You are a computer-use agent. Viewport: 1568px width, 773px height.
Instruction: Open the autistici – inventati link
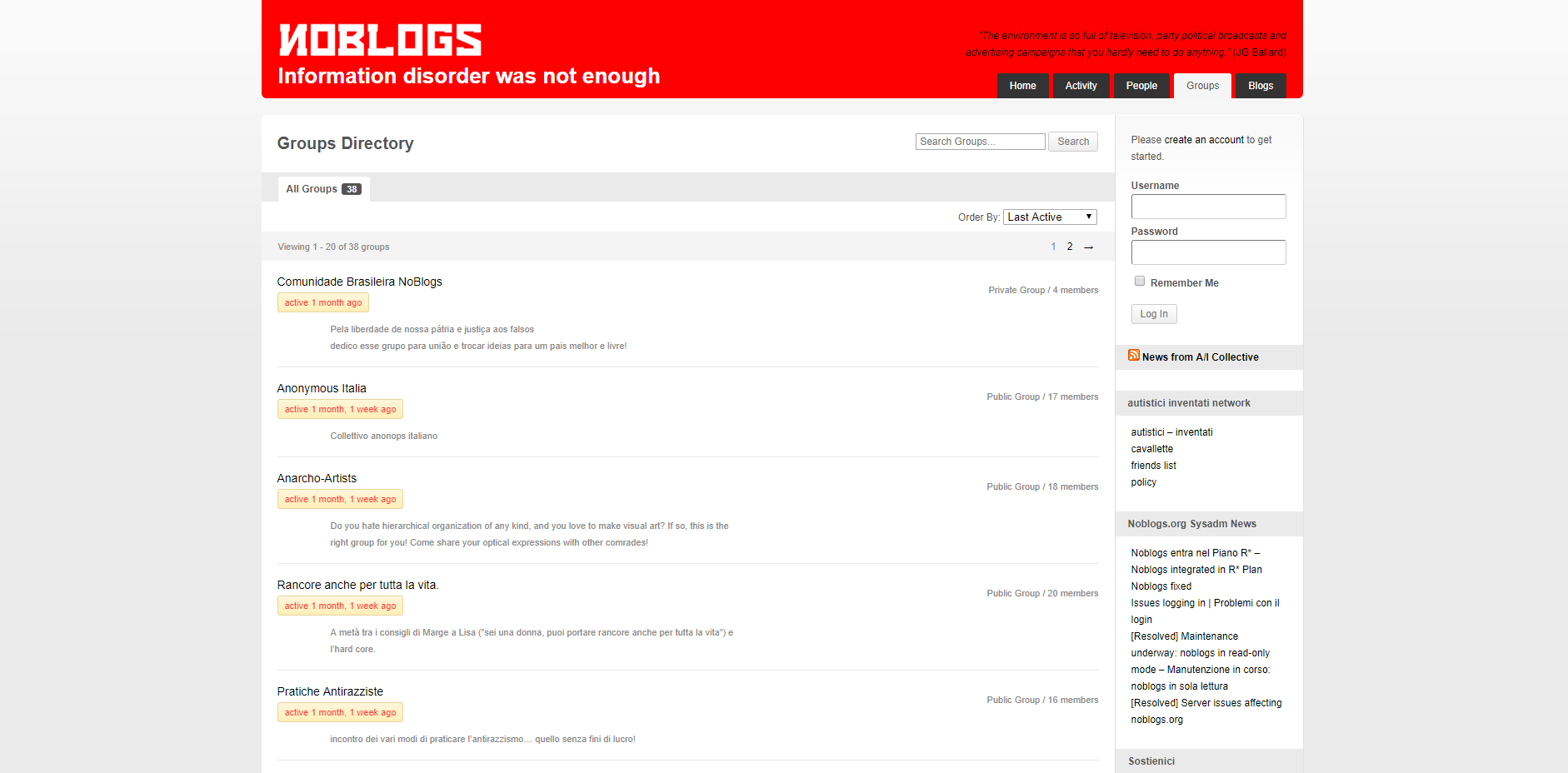pos(1171,432)
